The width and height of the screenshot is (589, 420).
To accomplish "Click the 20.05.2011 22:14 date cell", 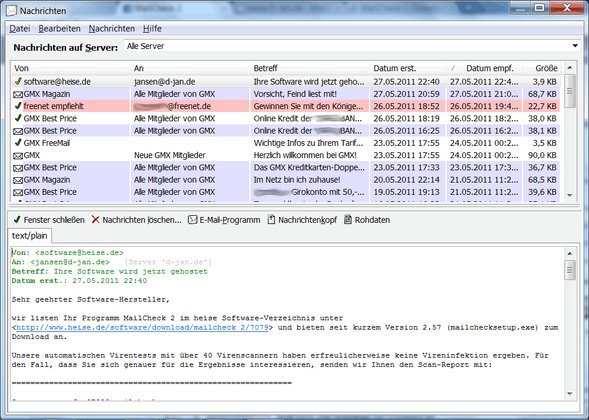I will (x=406, y=180).
